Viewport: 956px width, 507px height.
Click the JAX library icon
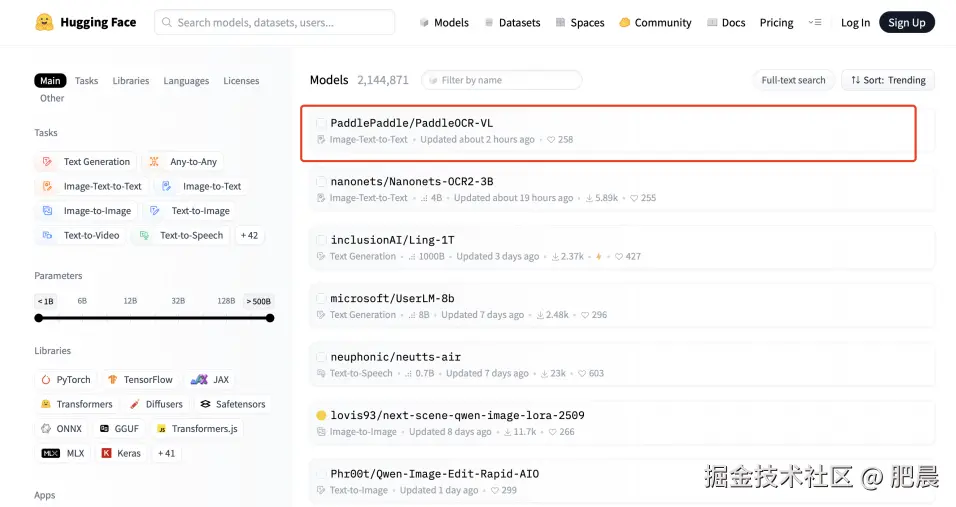point(199,380)
